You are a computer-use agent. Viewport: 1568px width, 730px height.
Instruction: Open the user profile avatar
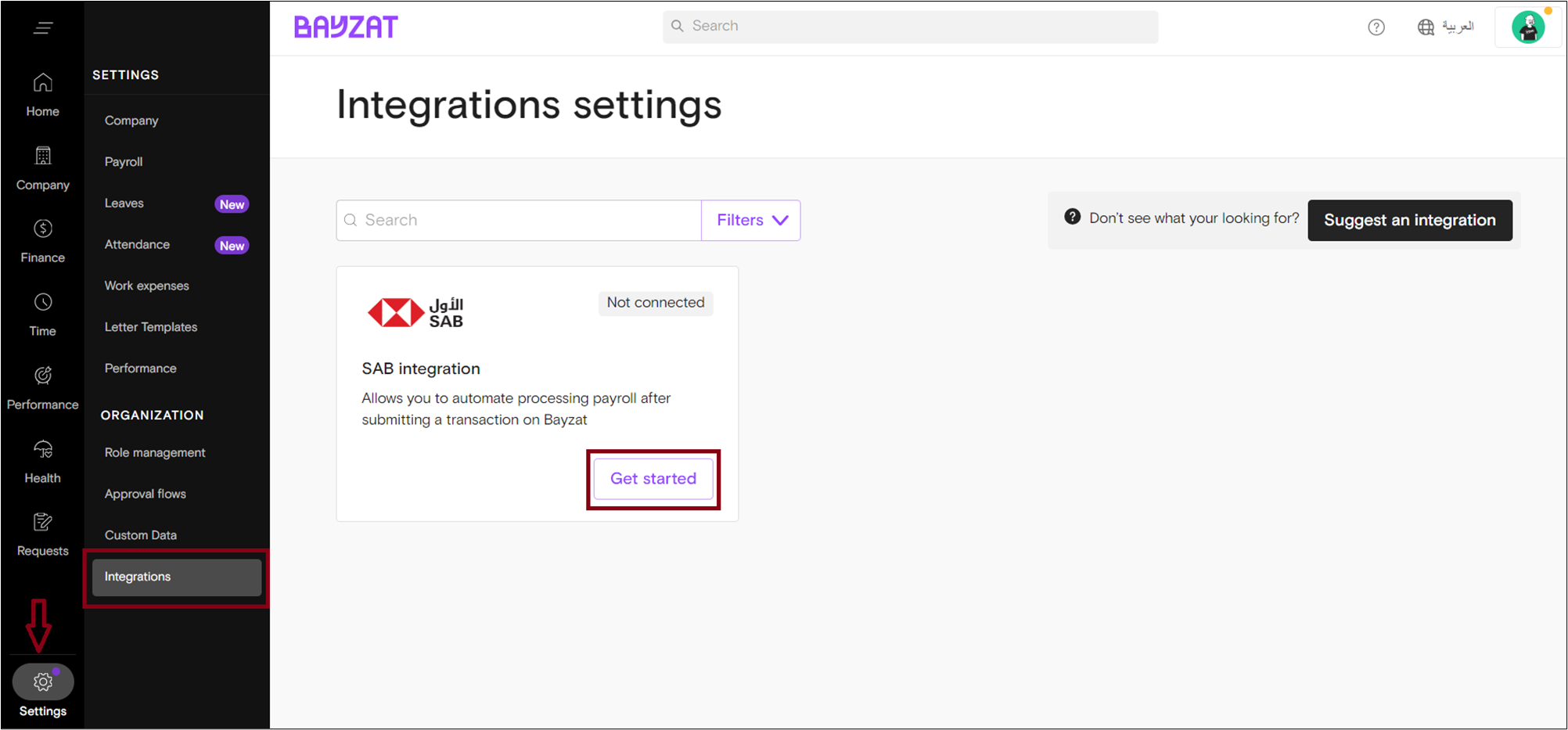[x=1528, y=27]
